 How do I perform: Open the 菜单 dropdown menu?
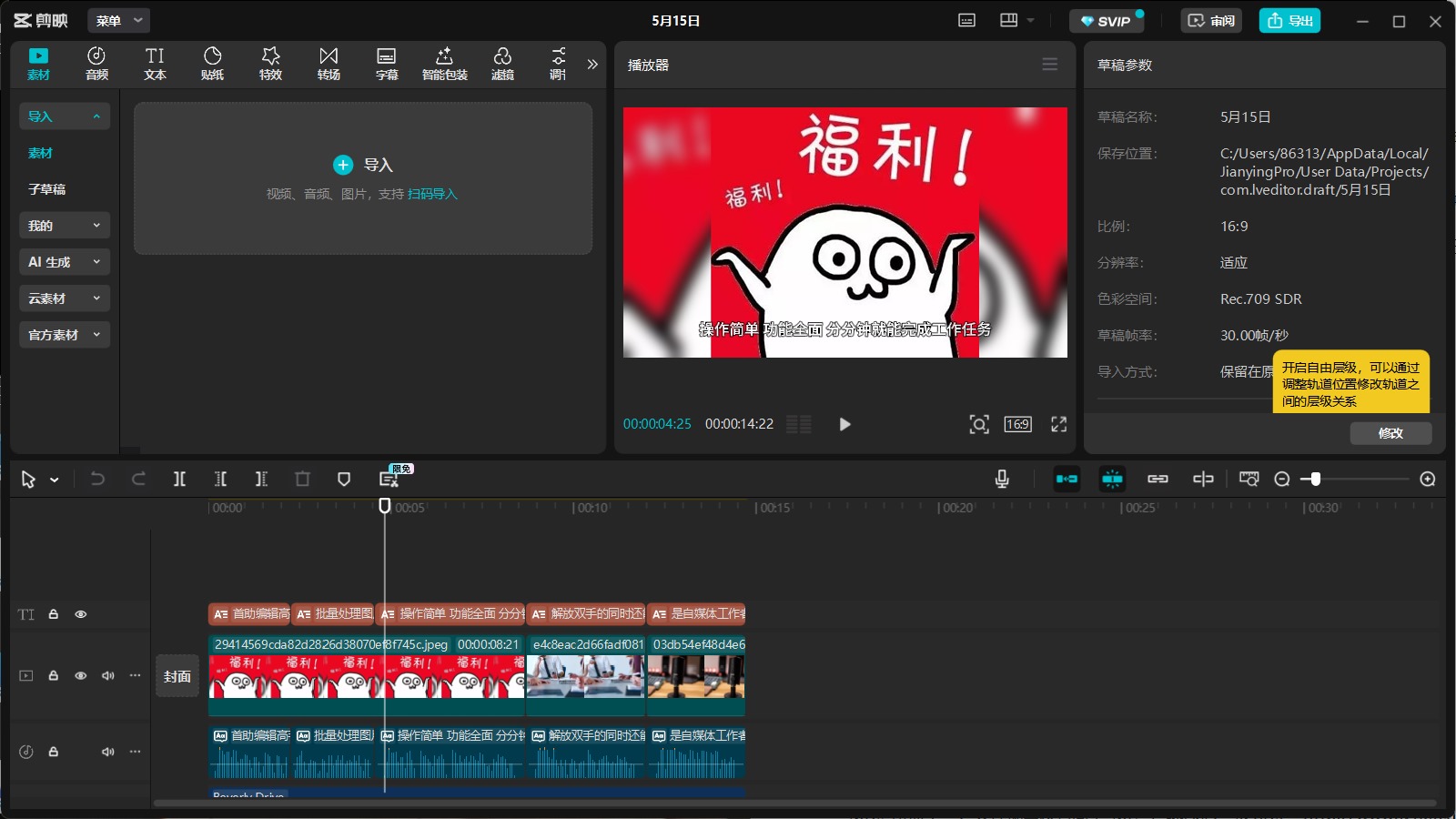[119, 20]
